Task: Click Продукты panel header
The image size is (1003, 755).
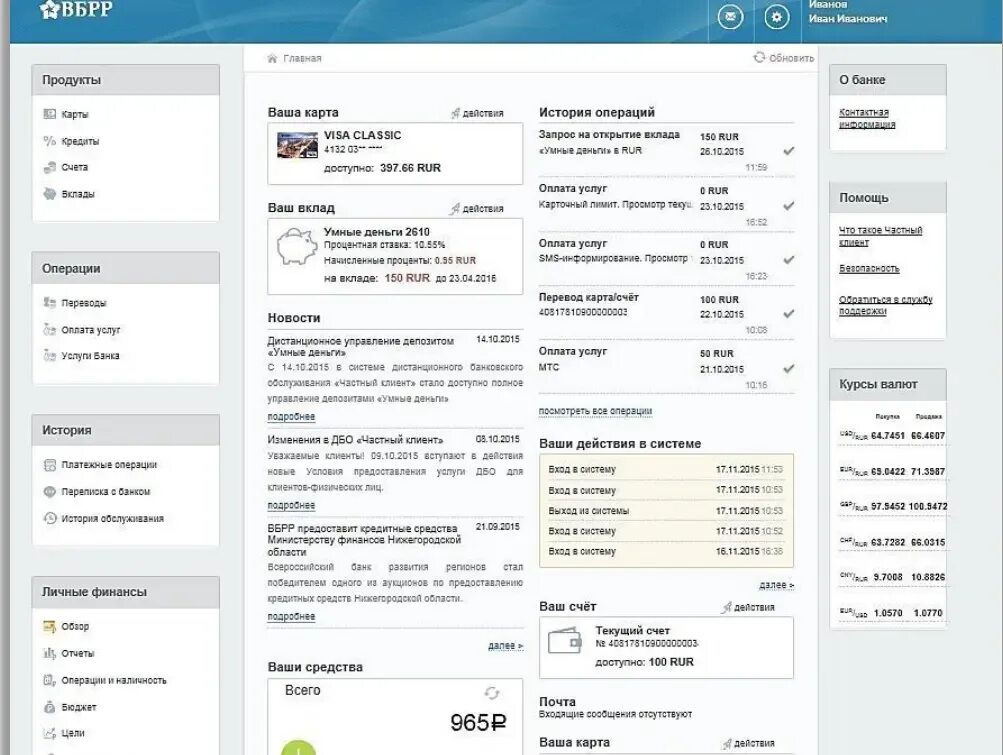Action: coord(125,80)
